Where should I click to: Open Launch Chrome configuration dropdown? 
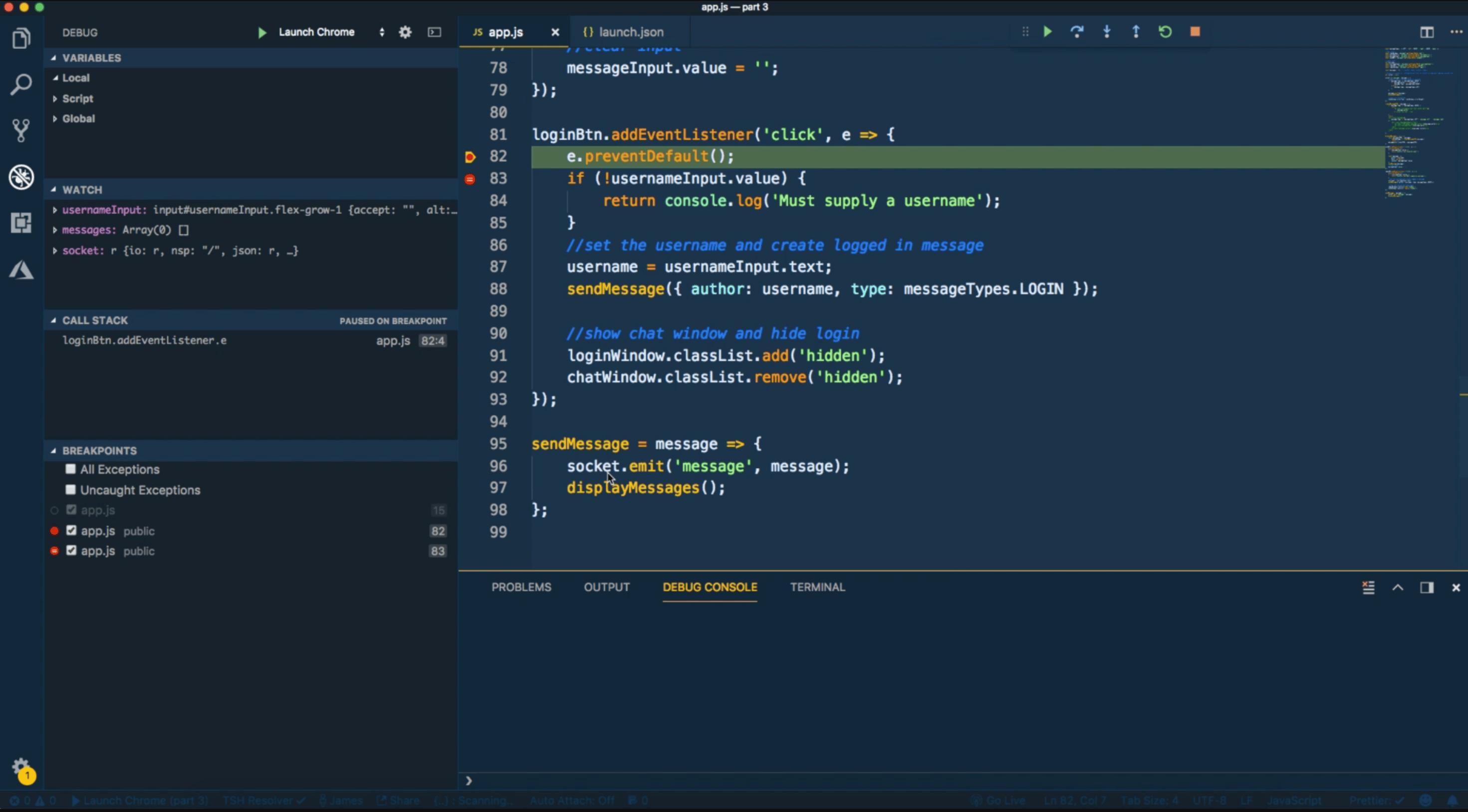[x=332, y=32]
